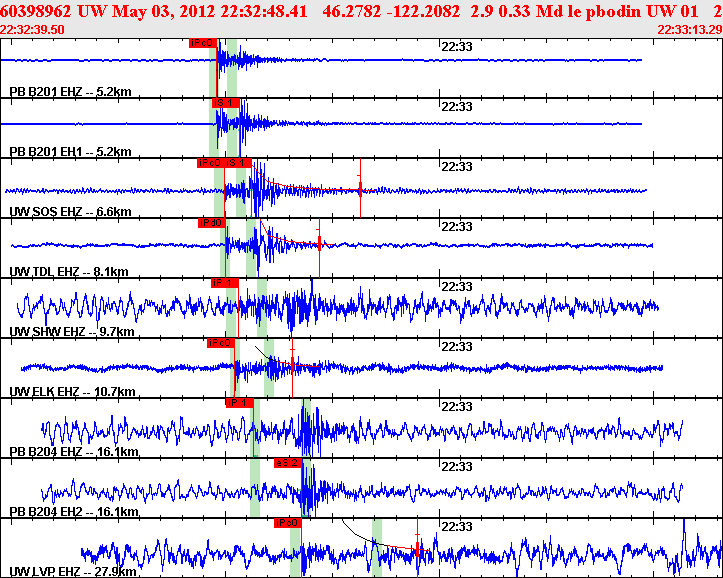The width and height of the screenshot is (723, 578).
Task: Click the iP 1 pick flag on B204 EHZ
Action: coord(240,403)
